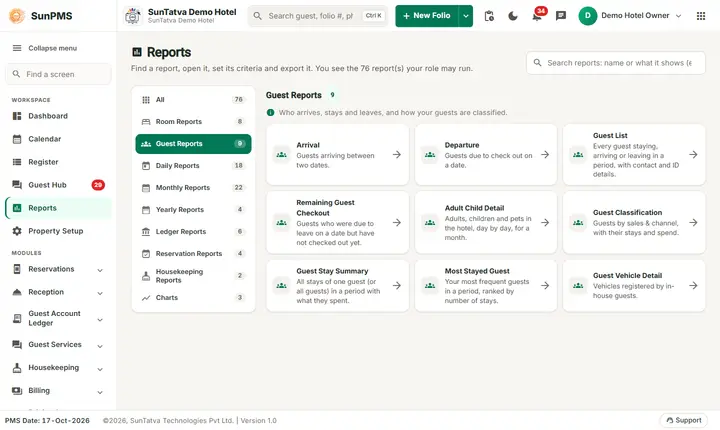This screenshot has width=720, height=430.
Task: Click the SunTatva Demo Hotel logo
Action: pyautogui.click(x=133, y=16)
